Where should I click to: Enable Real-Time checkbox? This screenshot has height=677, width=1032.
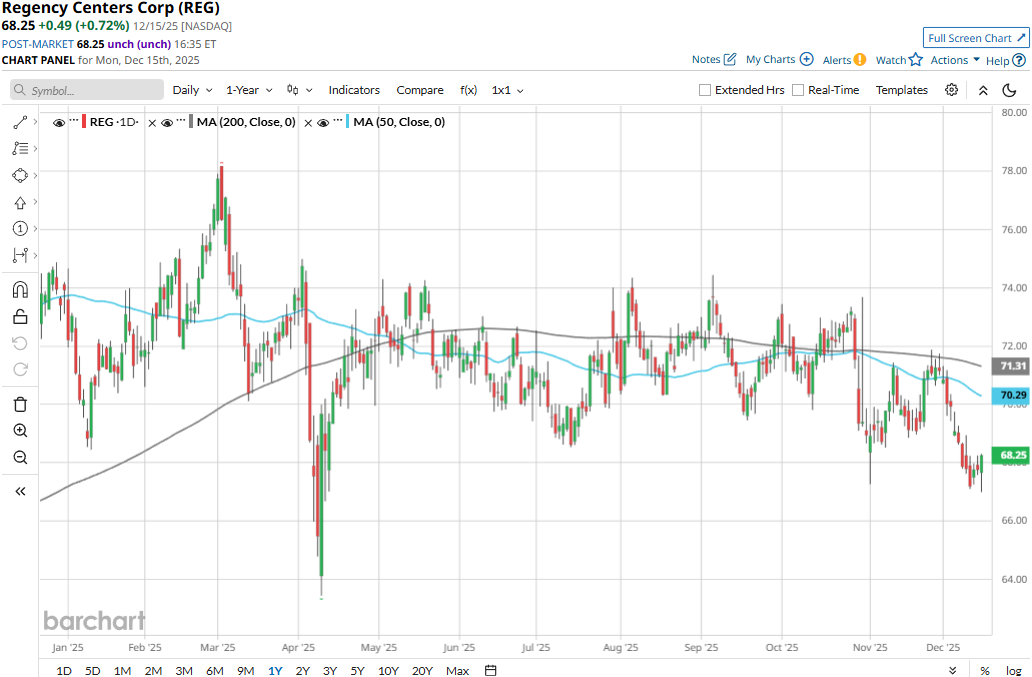[x=798, y=90]
